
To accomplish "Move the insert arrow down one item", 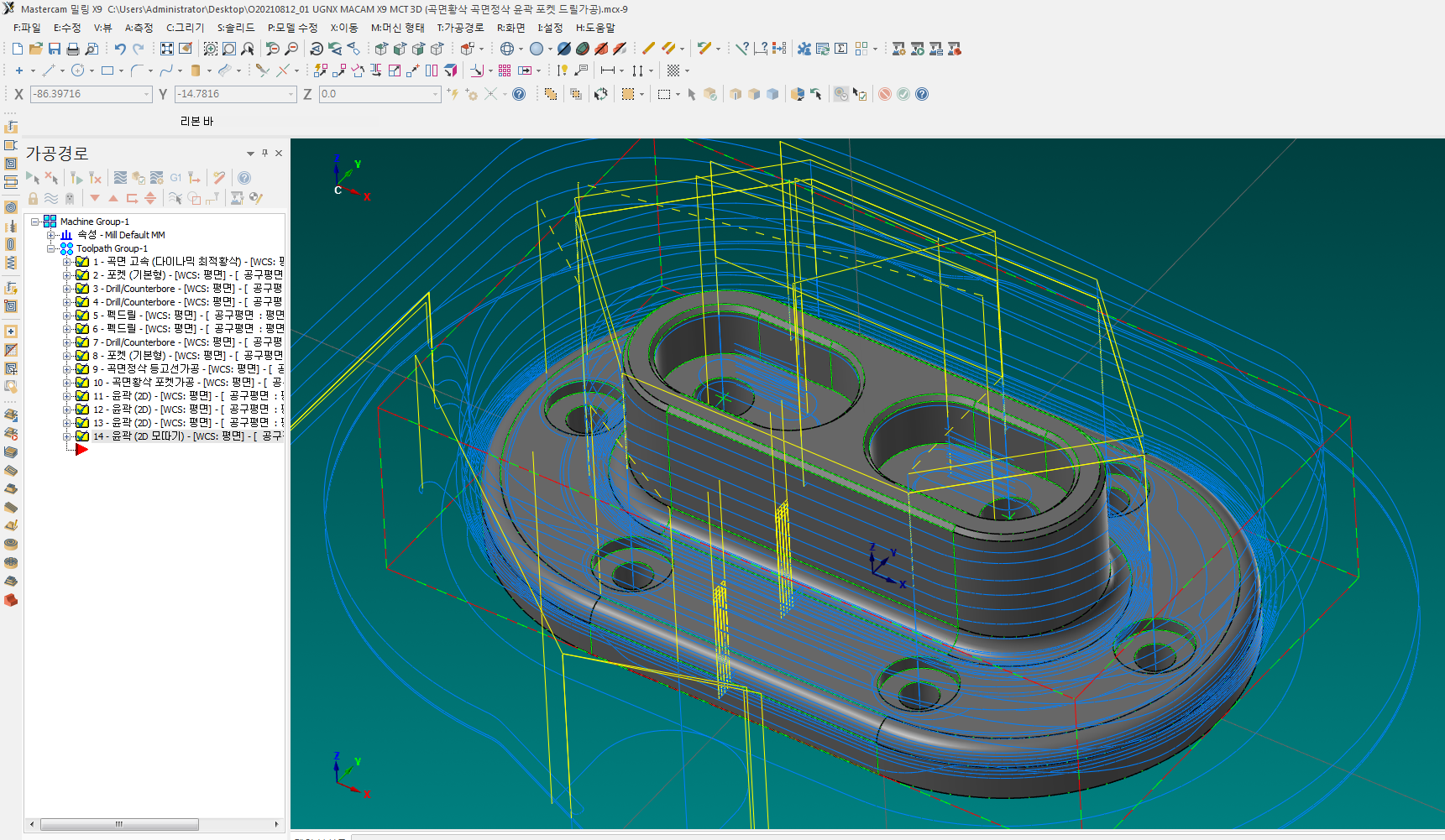I will [x=95, y=198].
